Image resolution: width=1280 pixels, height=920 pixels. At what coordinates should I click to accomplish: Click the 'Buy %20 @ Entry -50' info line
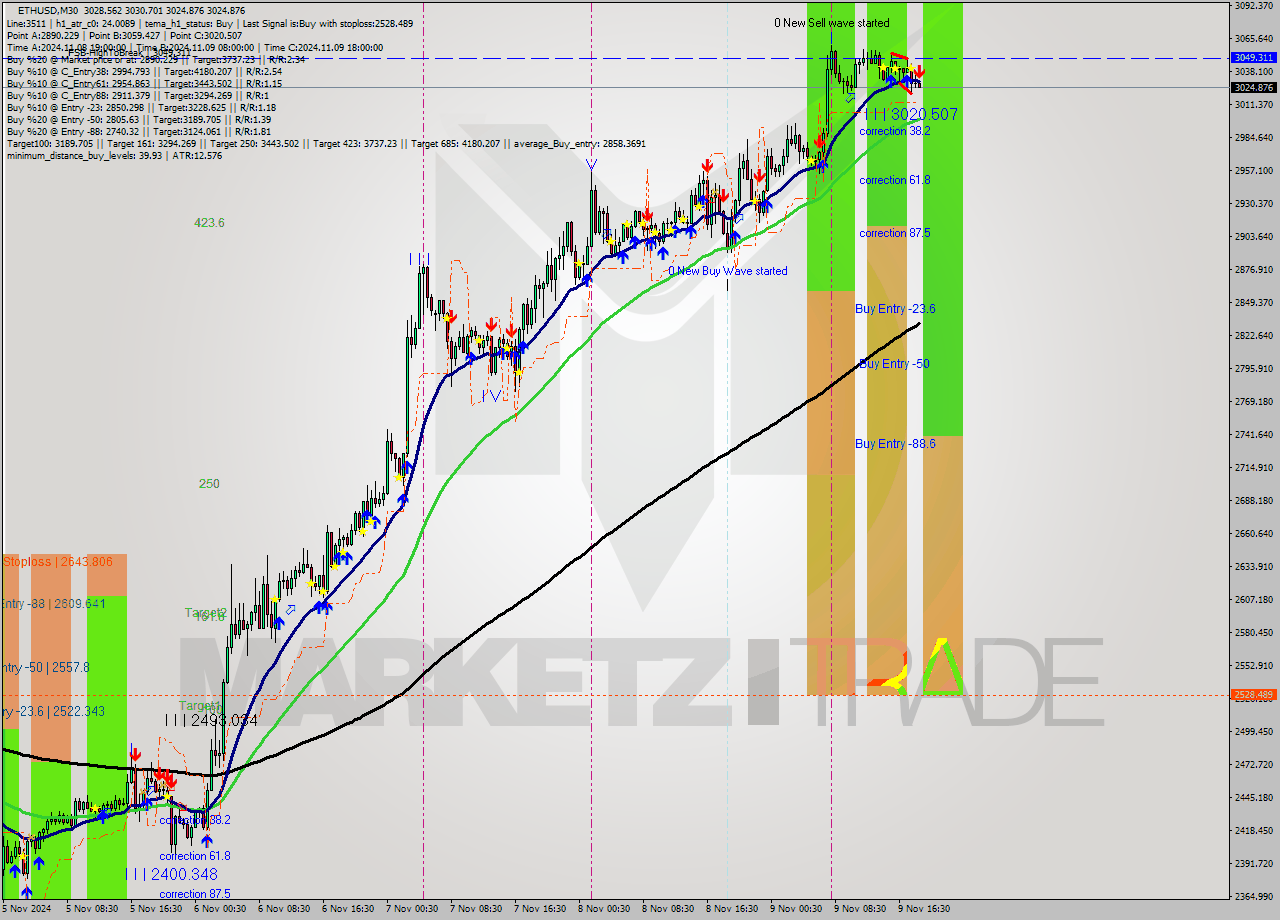(139, 119)
